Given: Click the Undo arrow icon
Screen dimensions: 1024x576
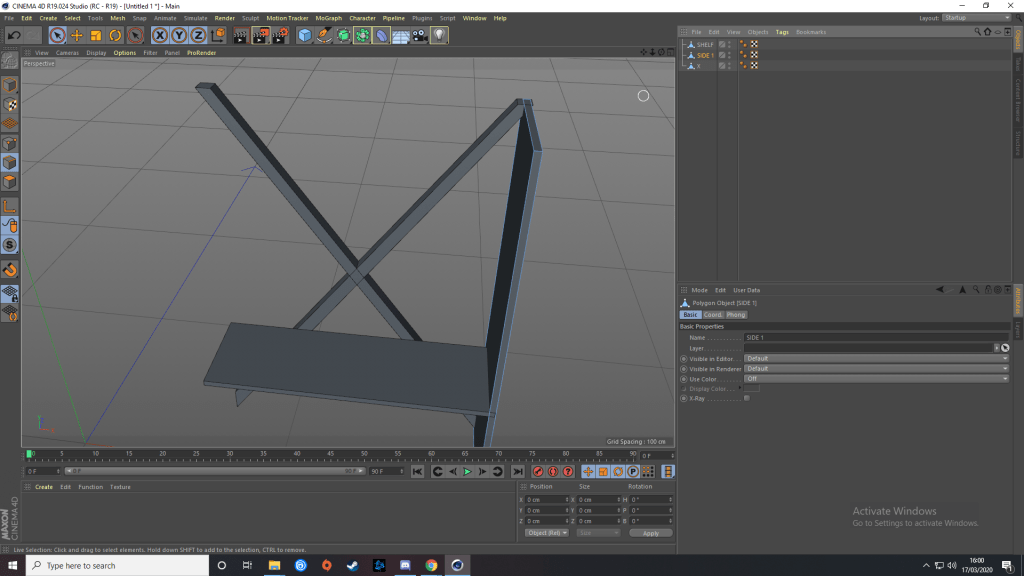Looking at the screenshot, I should 13,35.
